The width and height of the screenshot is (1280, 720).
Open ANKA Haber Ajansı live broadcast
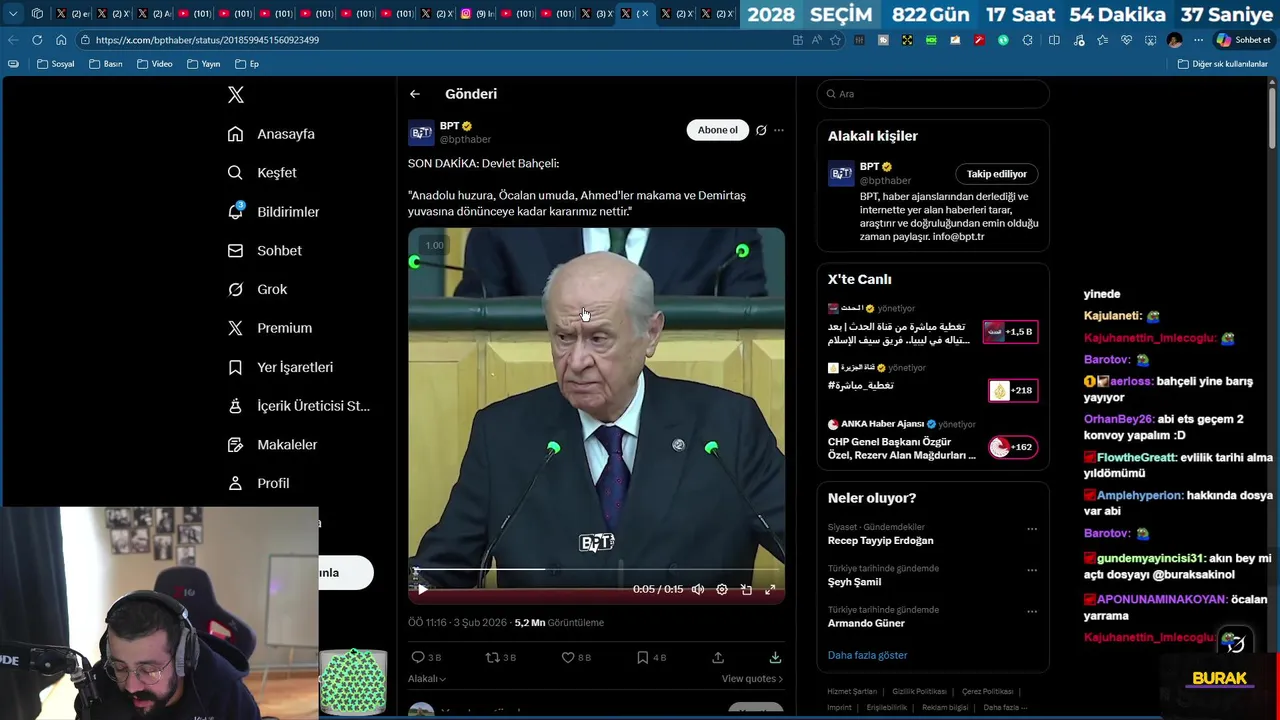(933, 440)
